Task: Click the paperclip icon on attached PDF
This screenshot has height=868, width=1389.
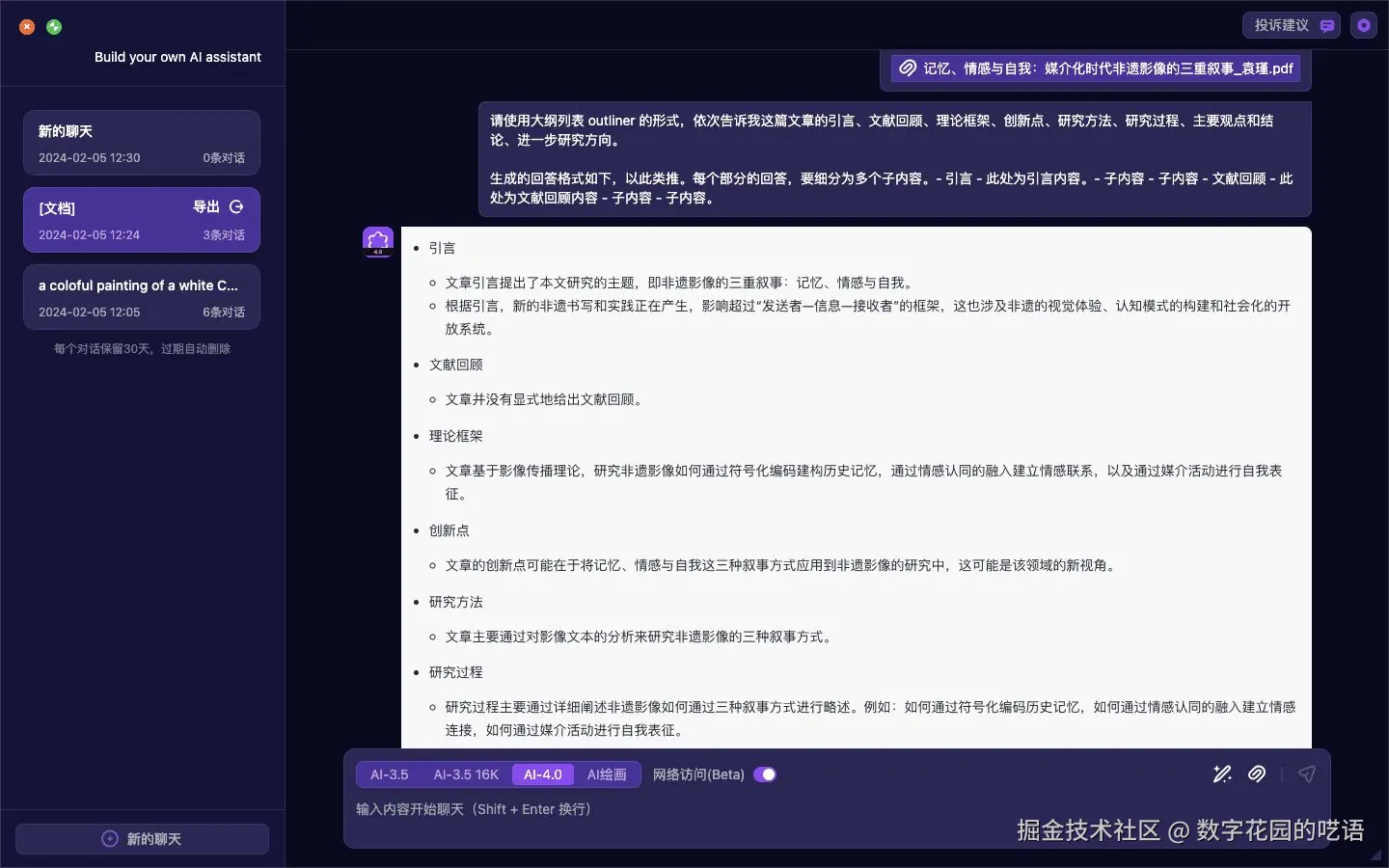Action: 908,68
